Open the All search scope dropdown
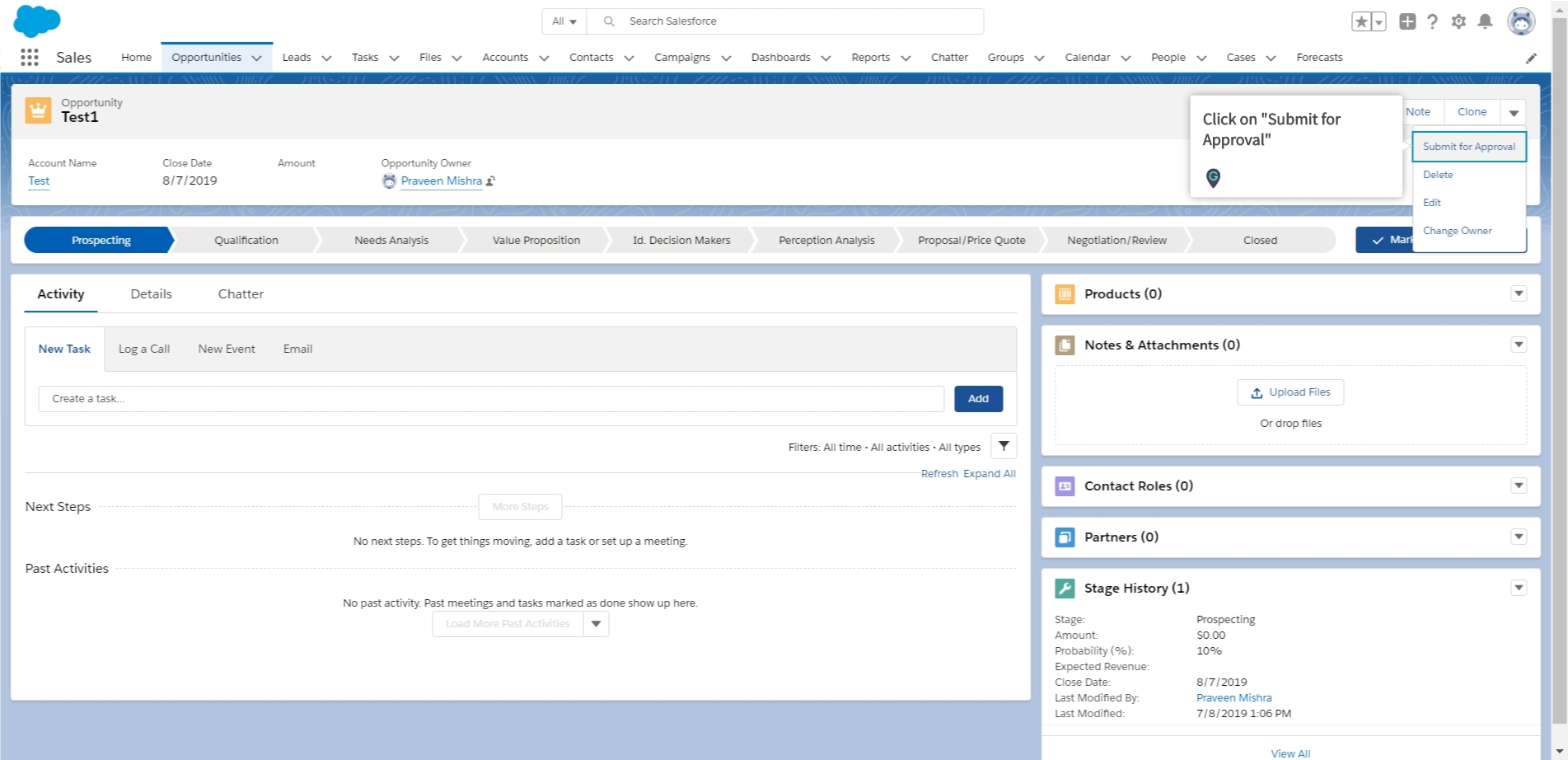 tap(564, 21)
